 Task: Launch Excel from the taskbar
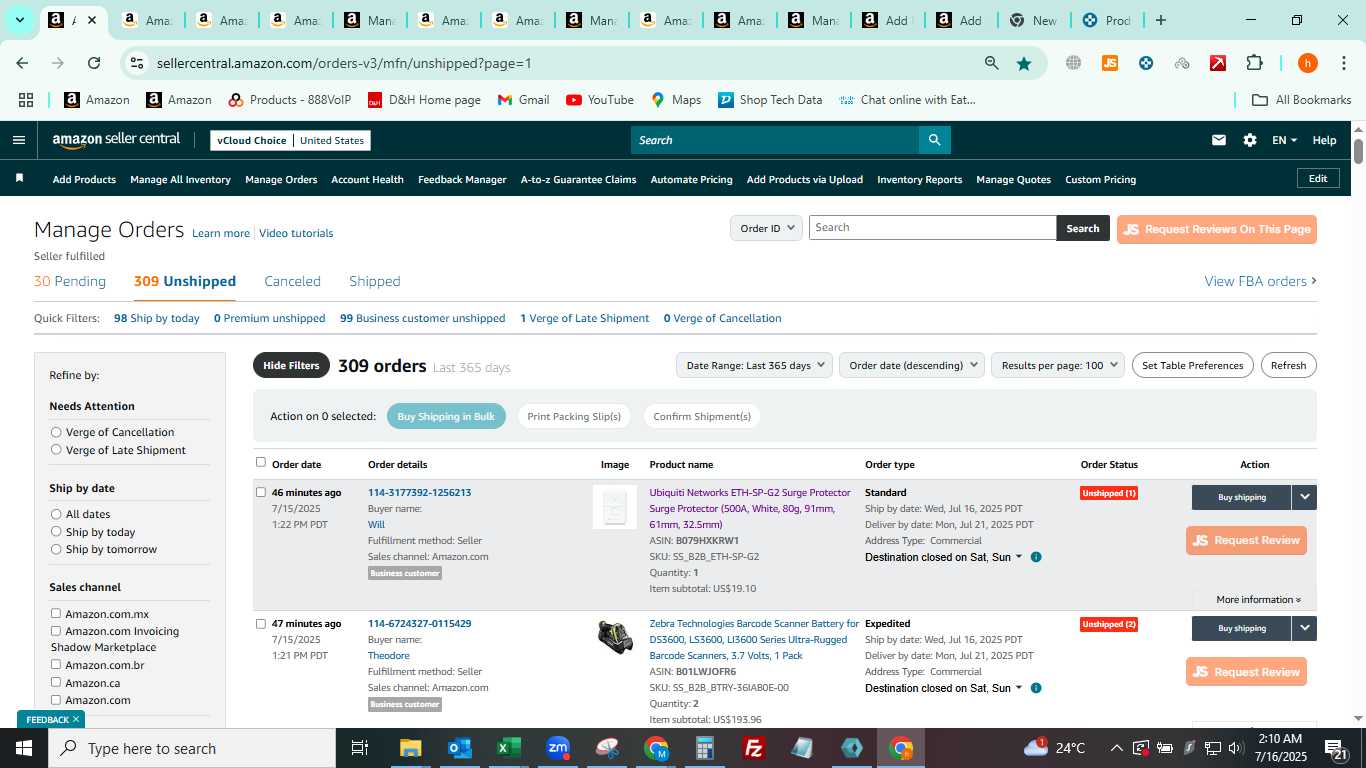pyautogui.click(x=508, y=748)
